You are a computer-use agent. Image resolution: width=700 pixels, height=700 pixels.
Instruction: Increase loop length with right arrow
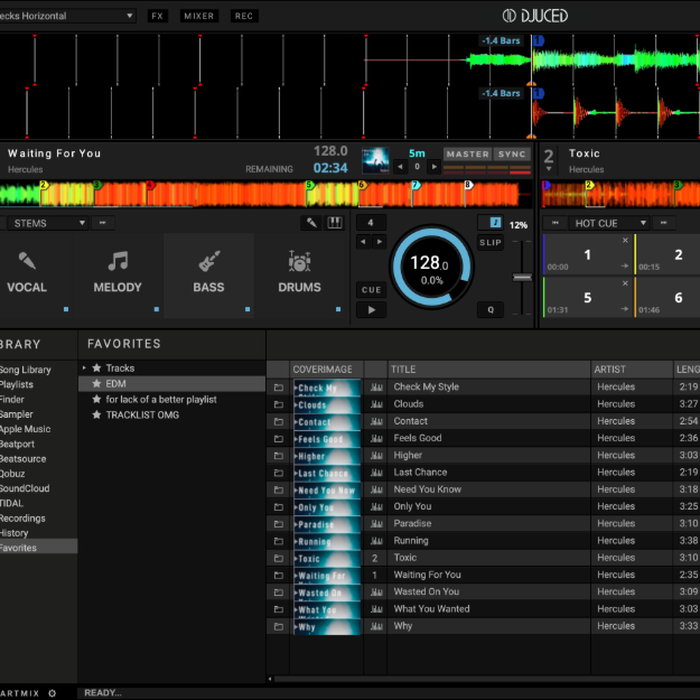(379, 242)
